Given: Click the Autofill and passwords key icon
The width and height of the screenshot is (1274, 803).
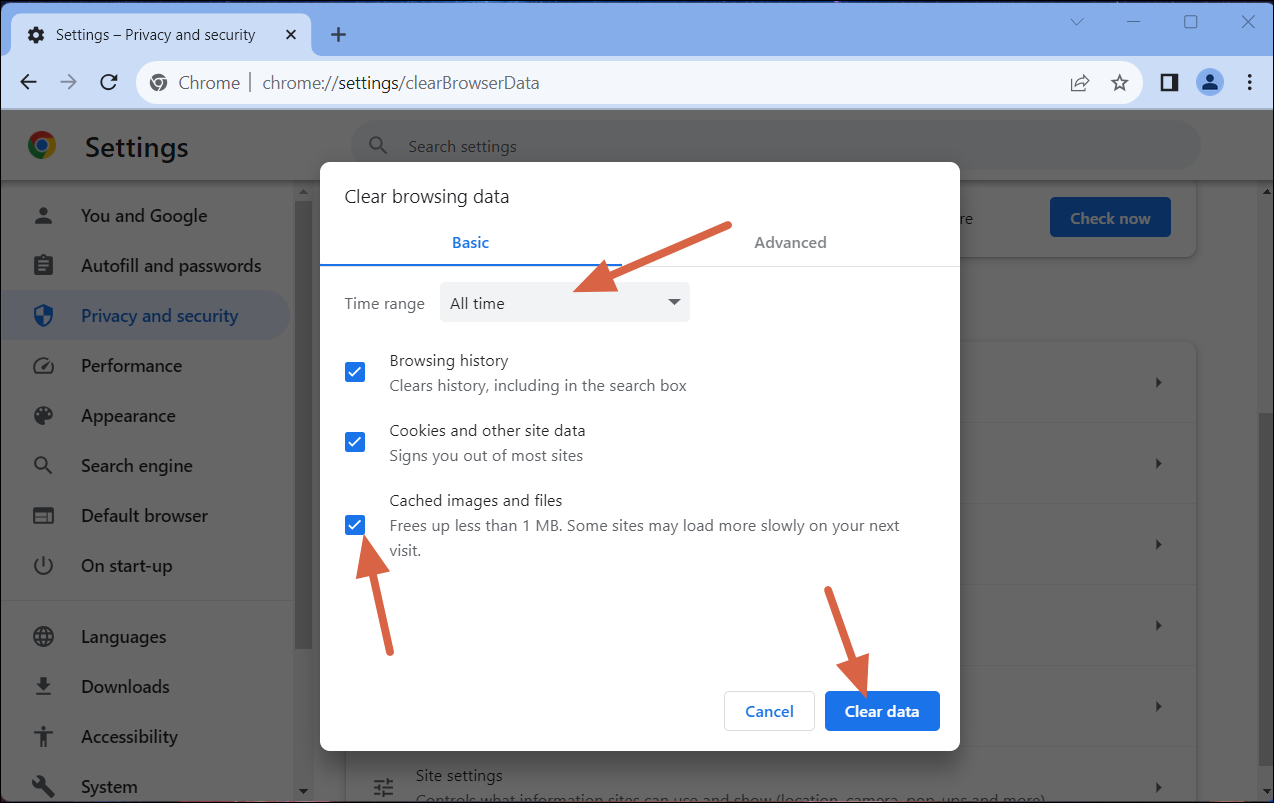Looking at the screenshot, I should click(x=44, y=265).
